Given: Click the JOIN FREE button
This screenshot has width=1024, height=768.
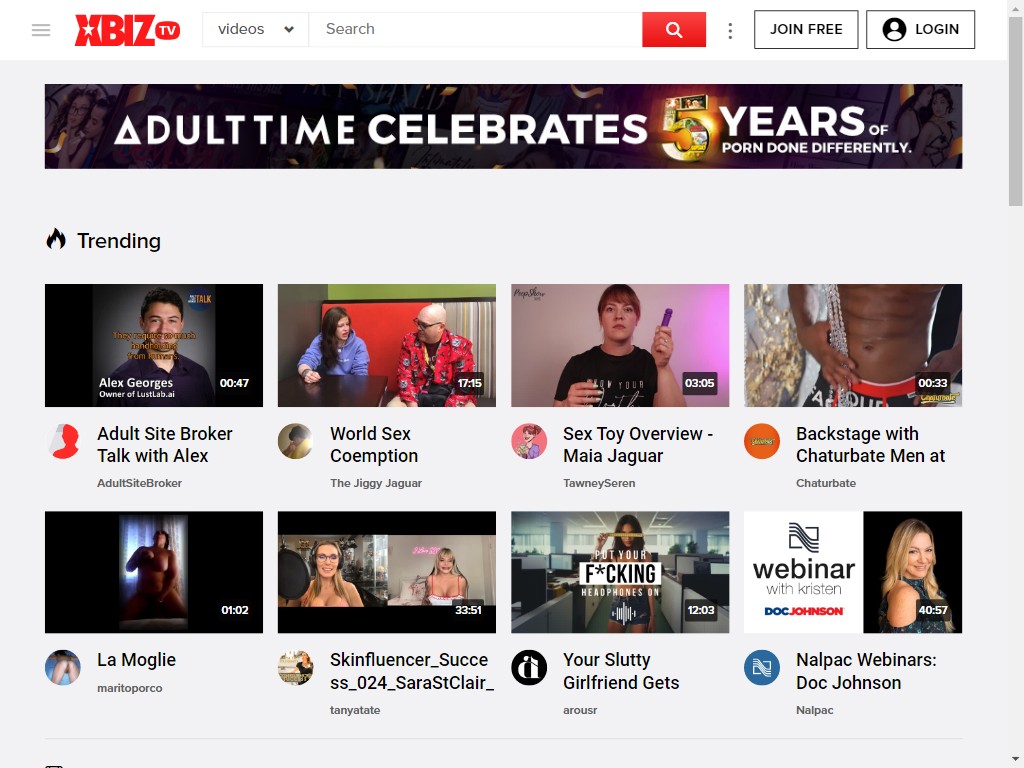Looking at the screenshot, I should (806, 29).
